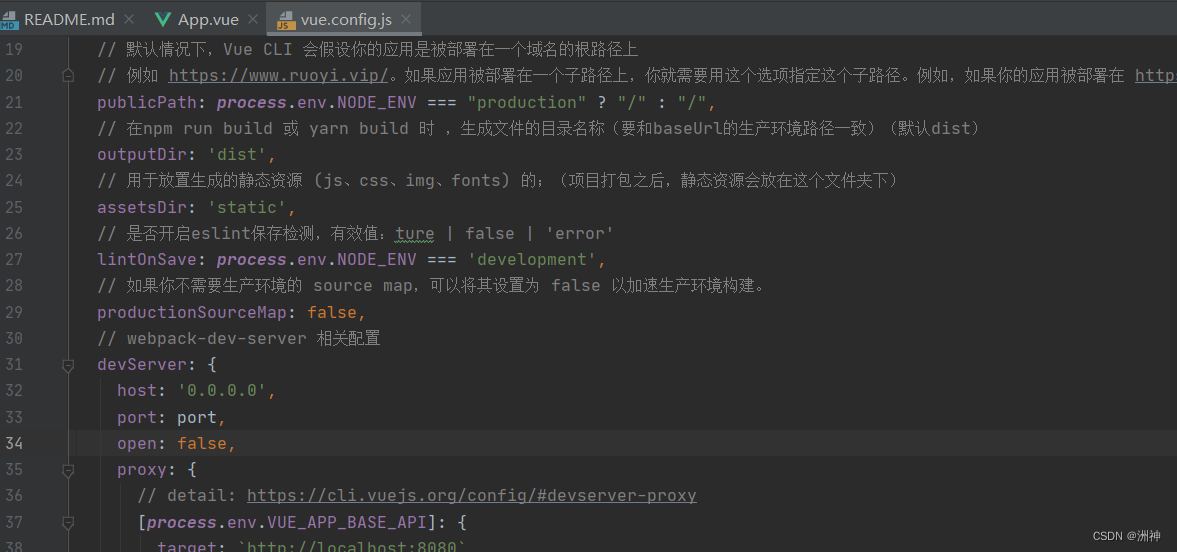Viewport: 1177px width, 552px height.
Task: Open the cli.vuejs.org devserver-proxy link
Action: coord(471,496)
